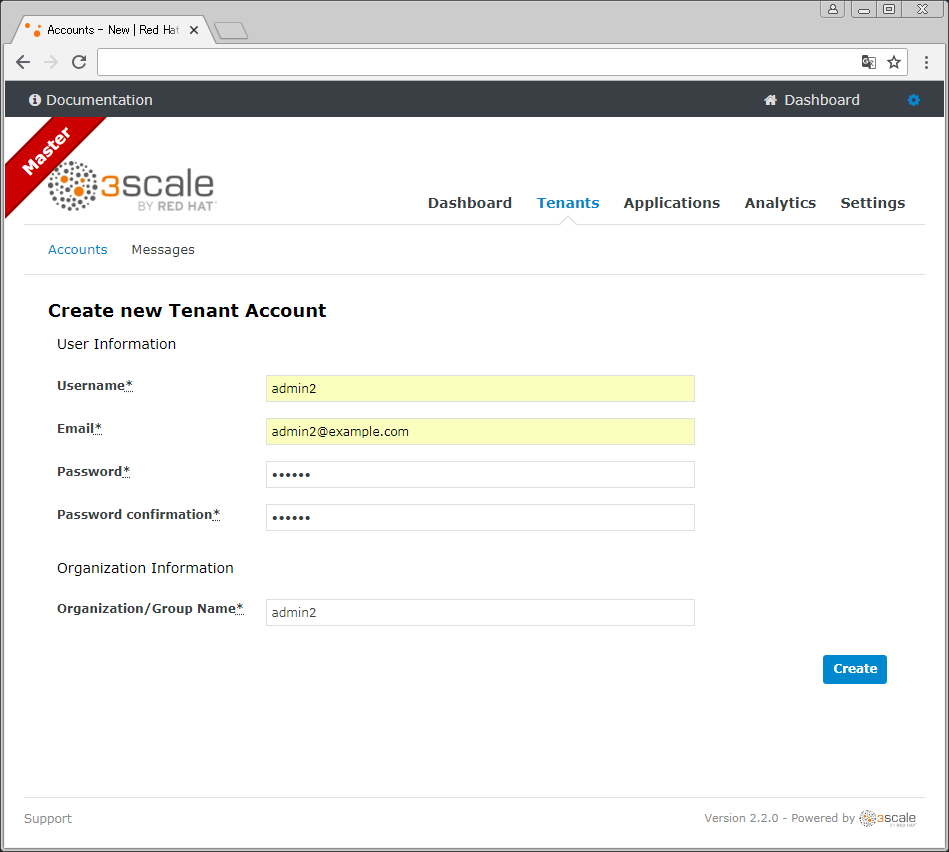Switch to the Messages sub-tab

click(x=163, y=250)
